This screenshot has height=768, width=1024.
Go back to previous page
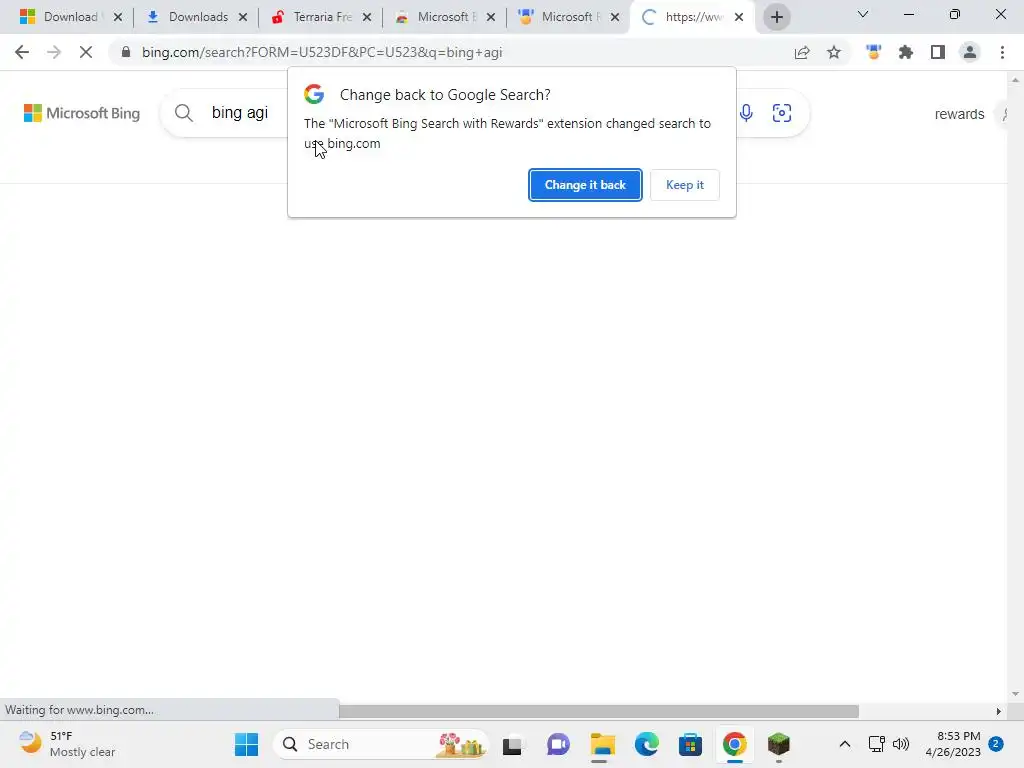click(x=22, y=52)
